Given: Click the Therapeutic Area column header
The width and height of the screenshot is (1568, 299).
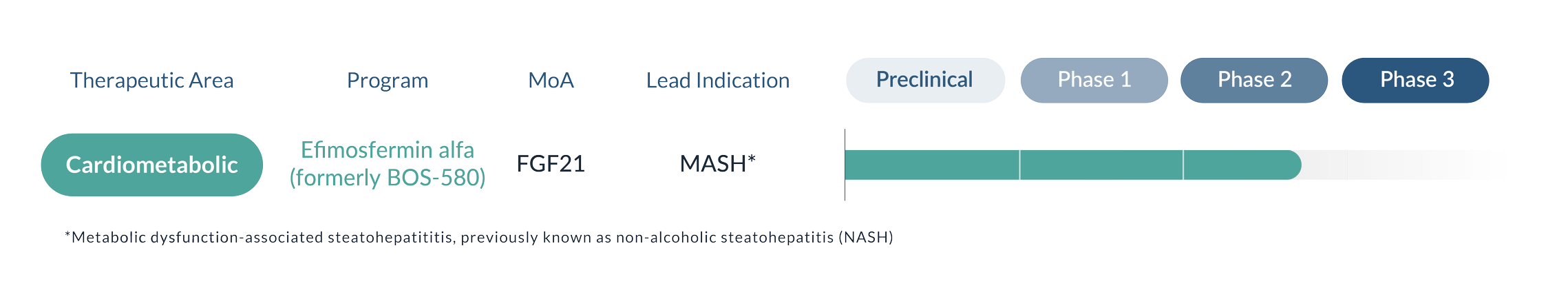Looking at the screenshot, I should click(x=151, y=81).
